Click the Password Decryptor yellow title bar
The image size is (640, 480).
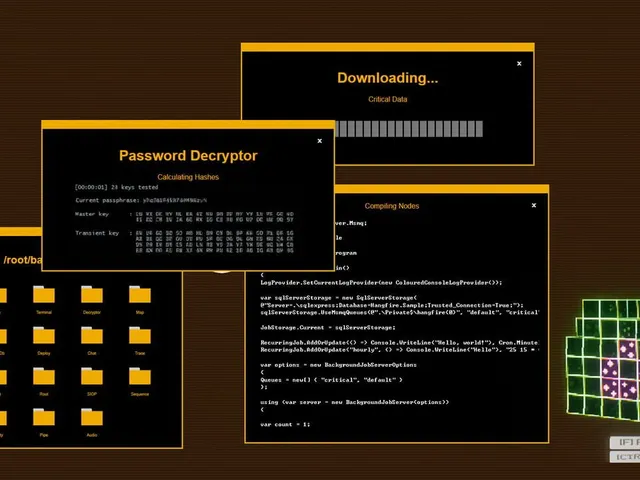[188, 124]
